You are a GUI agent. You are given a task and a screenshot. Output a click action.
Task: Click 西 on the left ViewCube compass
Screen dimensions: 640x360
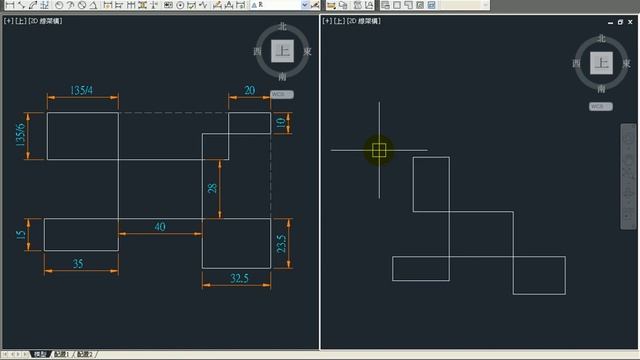coord(257,52)
